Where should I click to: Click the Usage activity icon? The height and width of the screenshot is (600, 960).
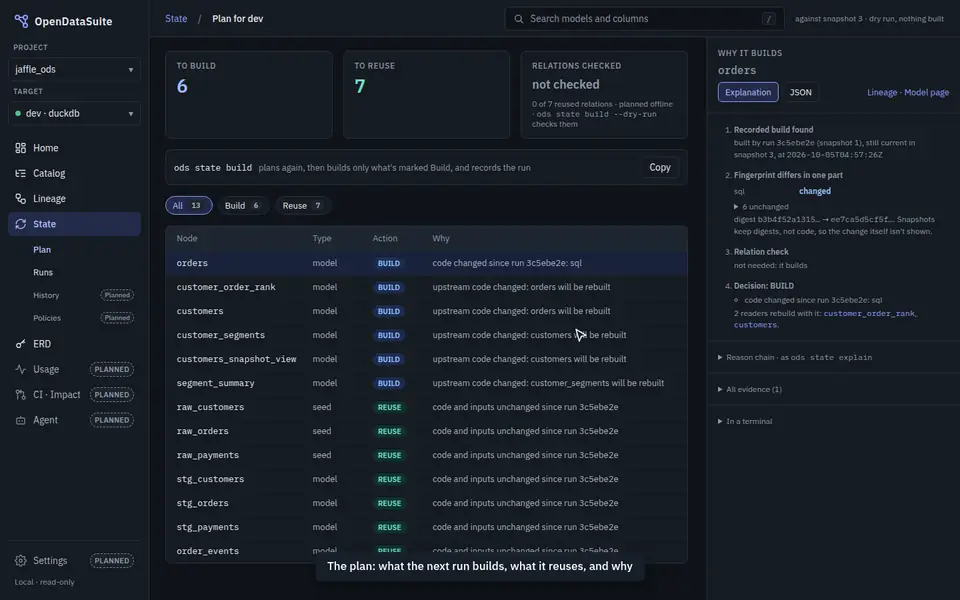(21, 369)
